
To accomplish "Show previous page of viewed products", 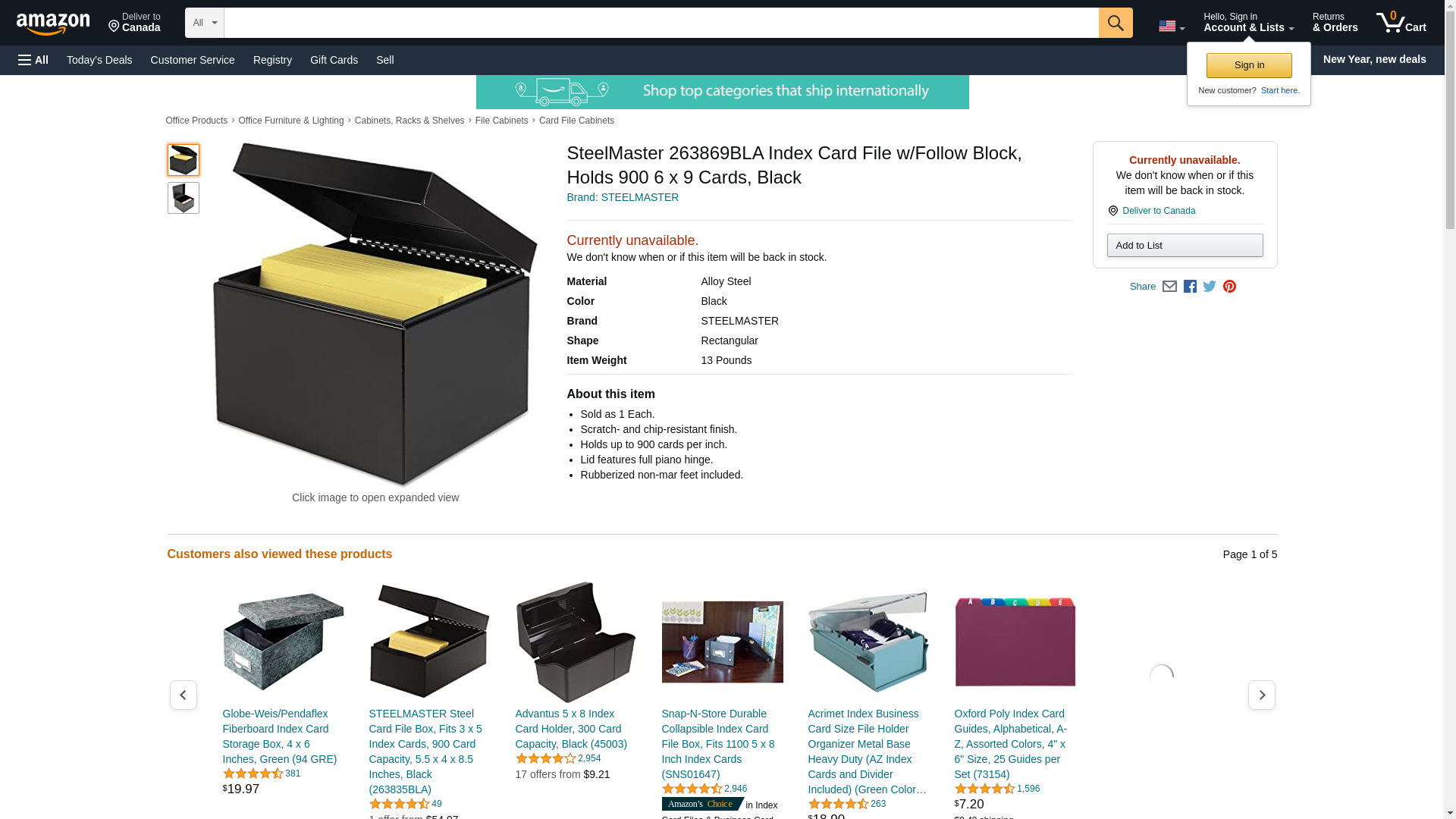I will coord(183,695).
